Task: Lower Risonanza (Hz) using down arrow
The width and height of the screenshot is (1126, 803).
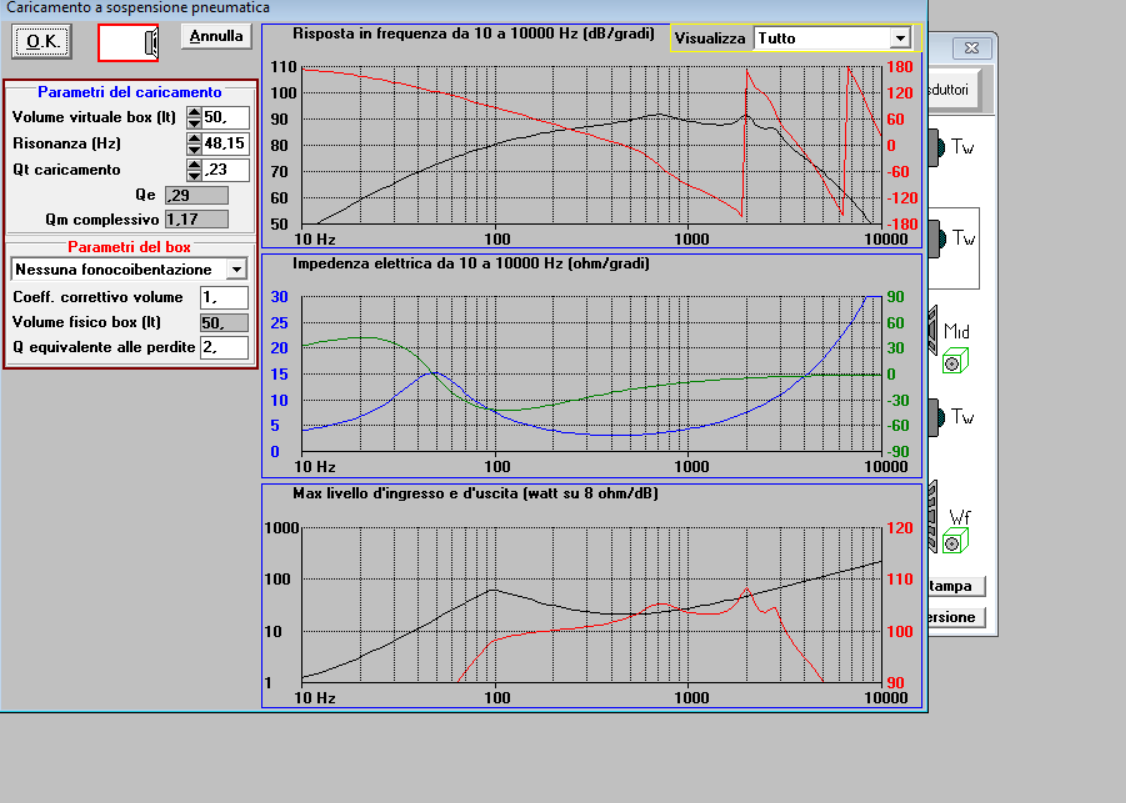Action: pos(194,149)
